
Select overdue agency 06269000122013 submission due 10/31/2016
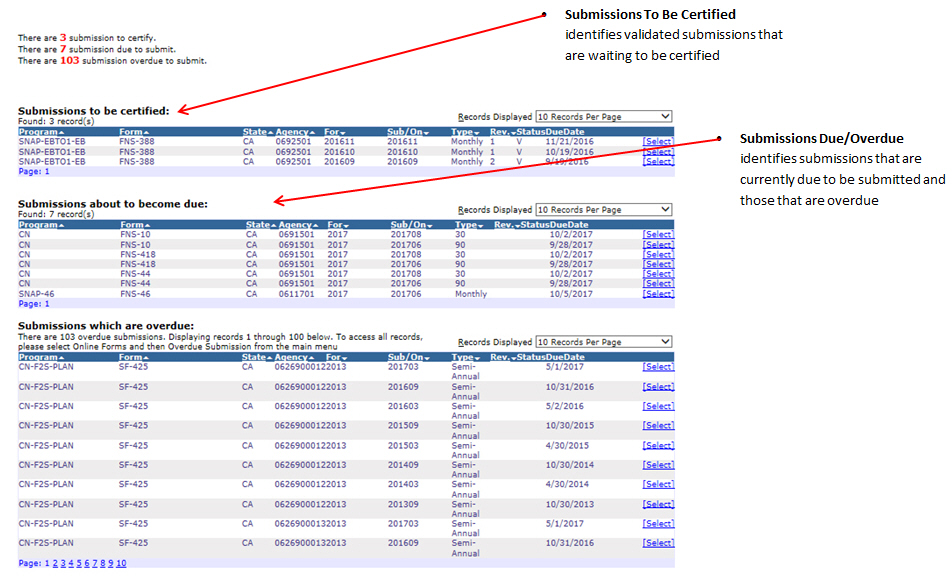(658, 387)
